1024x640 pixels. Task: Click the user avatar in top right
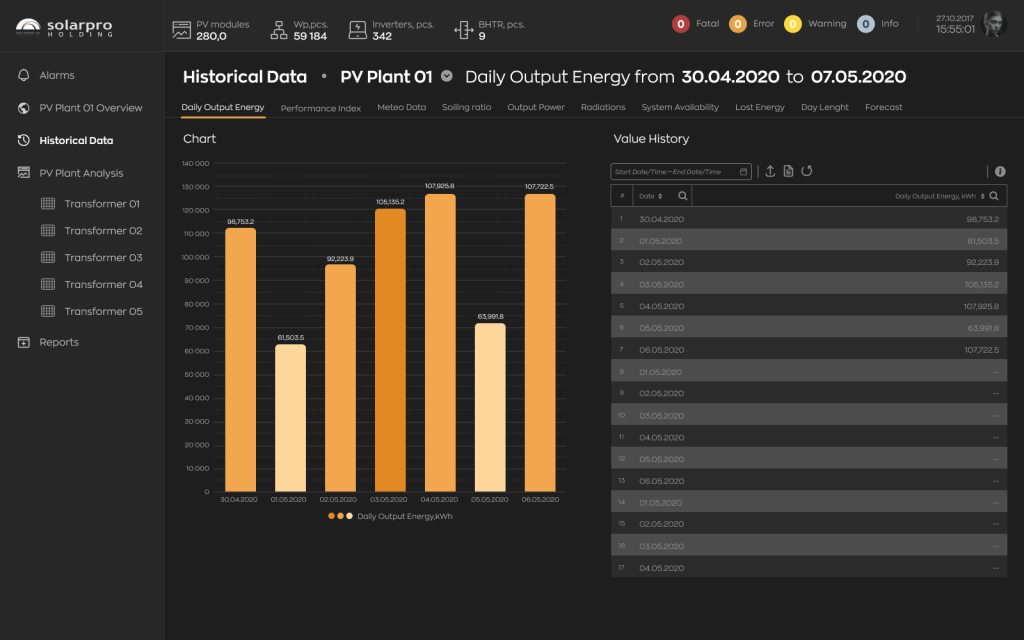click(x=994, y=25)
